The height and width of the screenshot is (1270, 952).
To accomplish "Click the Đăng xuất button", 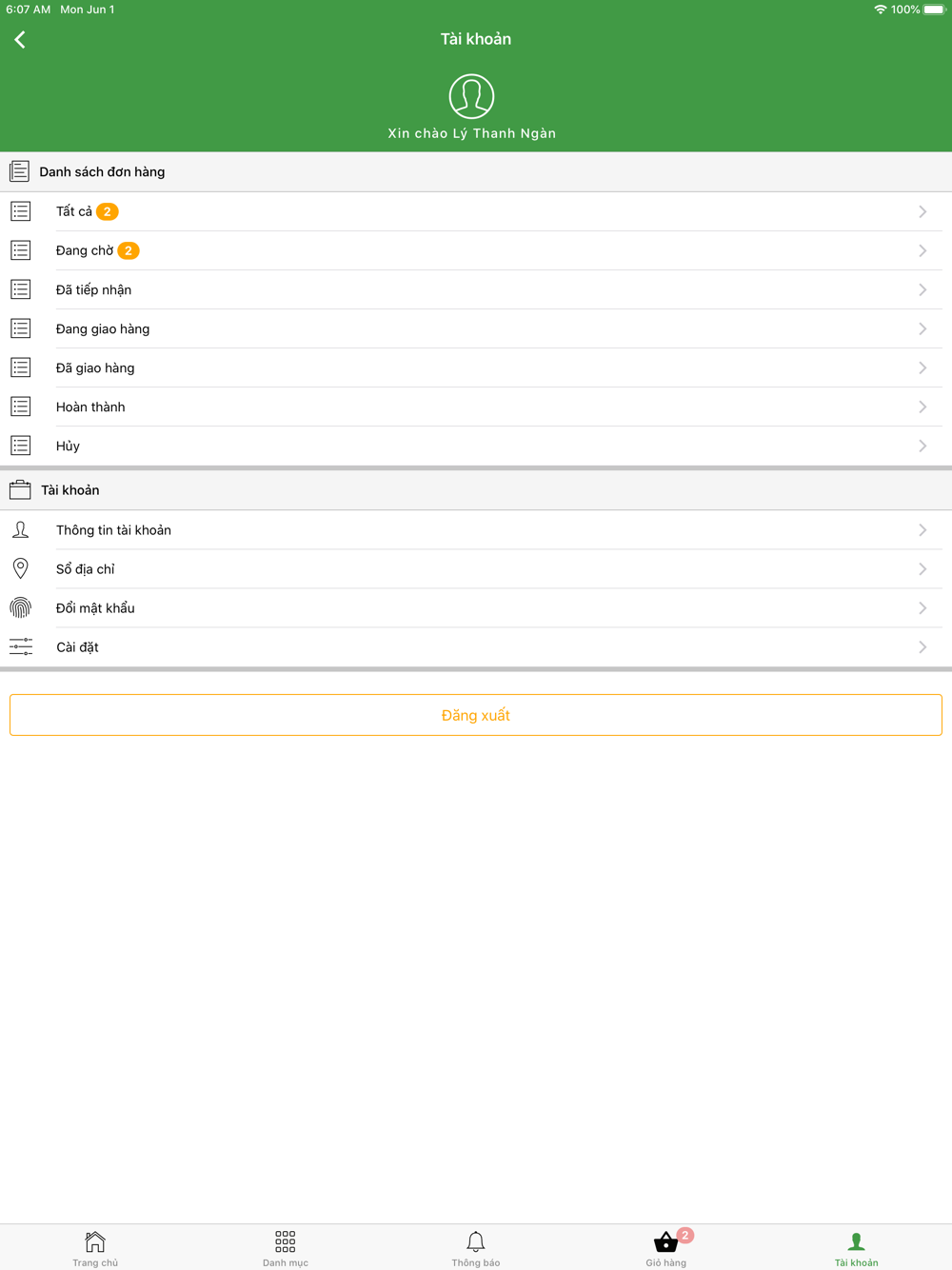I will pos(476,715).
